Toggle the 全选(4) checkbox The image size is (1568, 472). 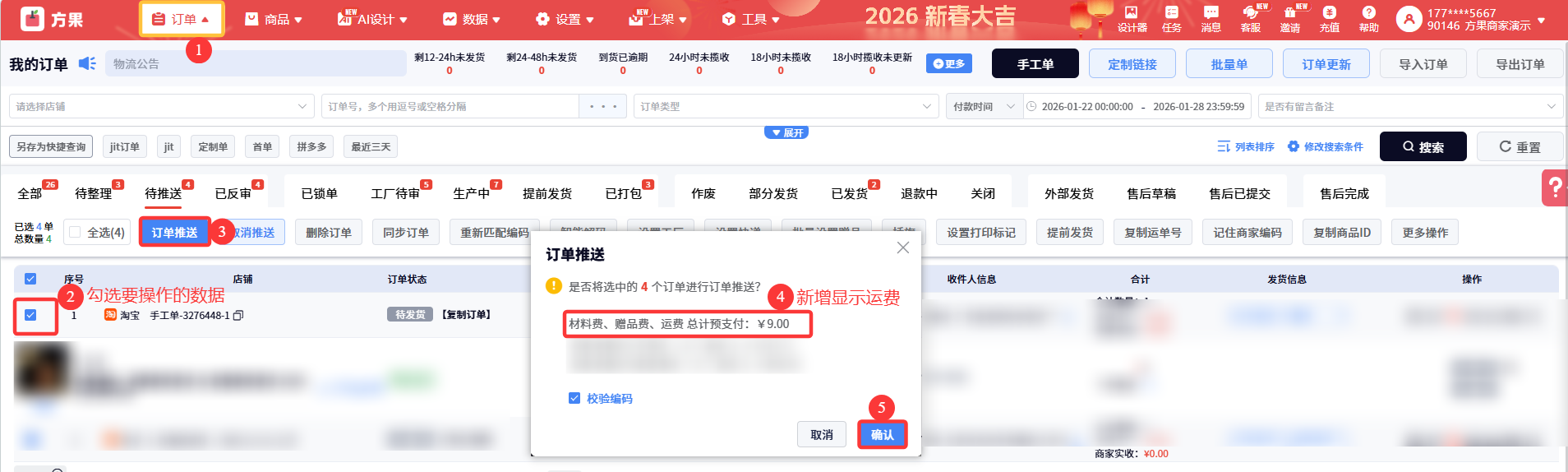point(75,233)
